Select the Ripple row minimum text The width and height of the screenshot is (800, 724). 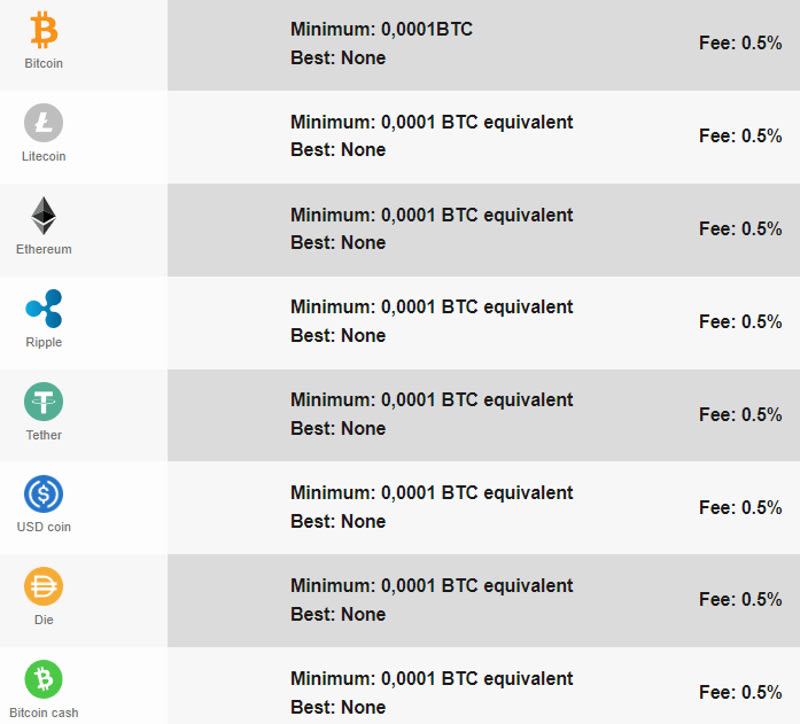432,307
